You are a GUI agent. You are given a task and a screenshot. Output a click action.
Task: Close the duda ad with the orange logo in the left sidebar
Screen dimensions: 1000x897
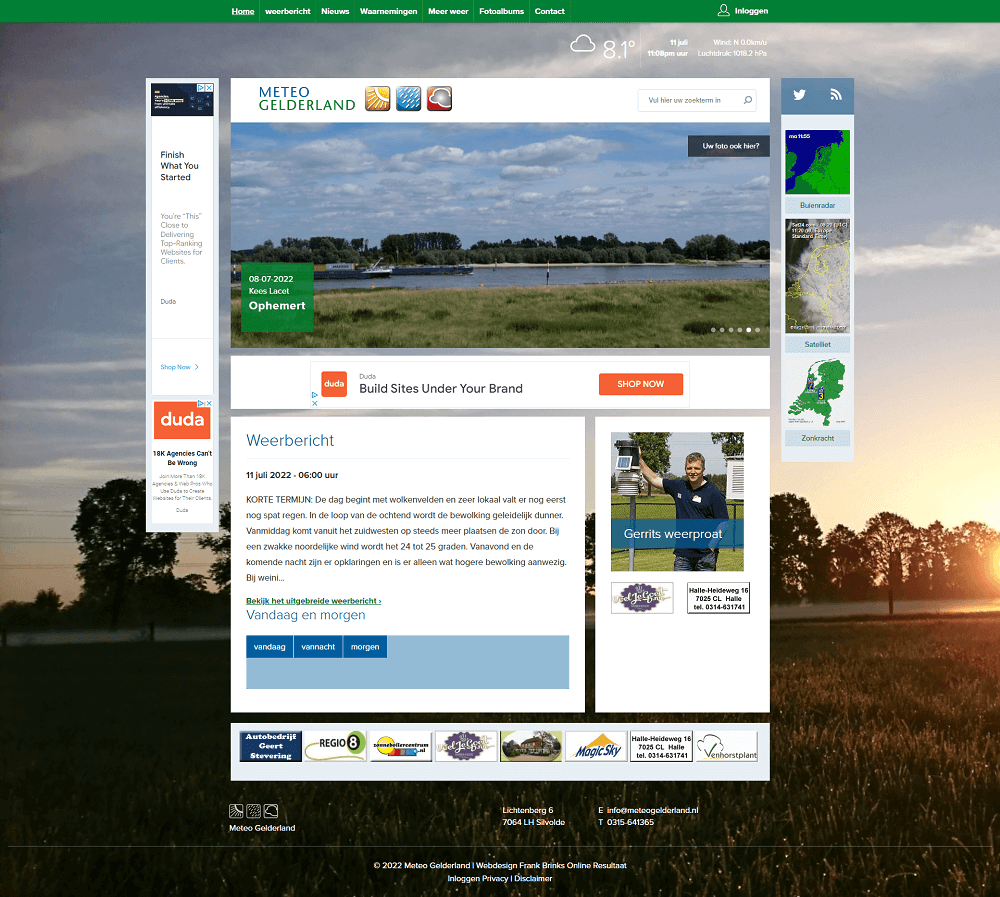(x=209, y=403)
